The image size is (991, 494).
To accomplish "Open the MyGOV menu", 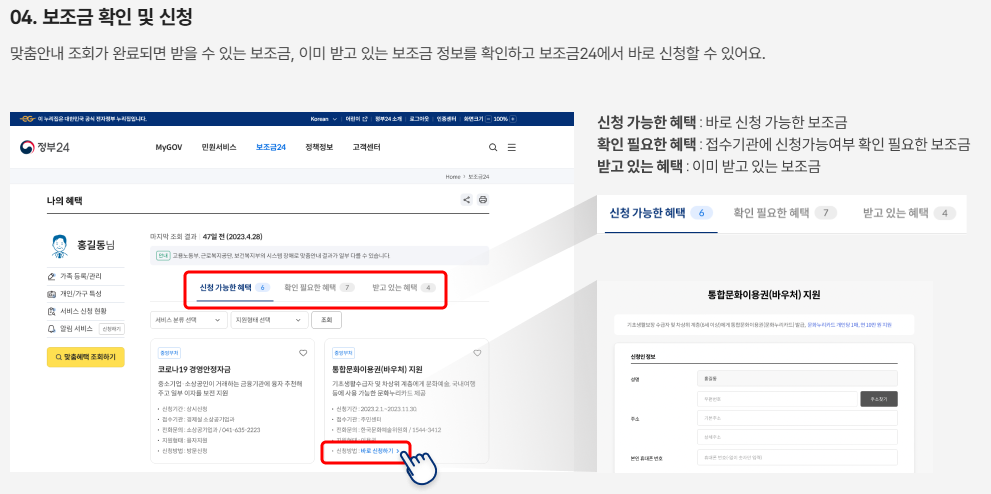I will point(169,147).
